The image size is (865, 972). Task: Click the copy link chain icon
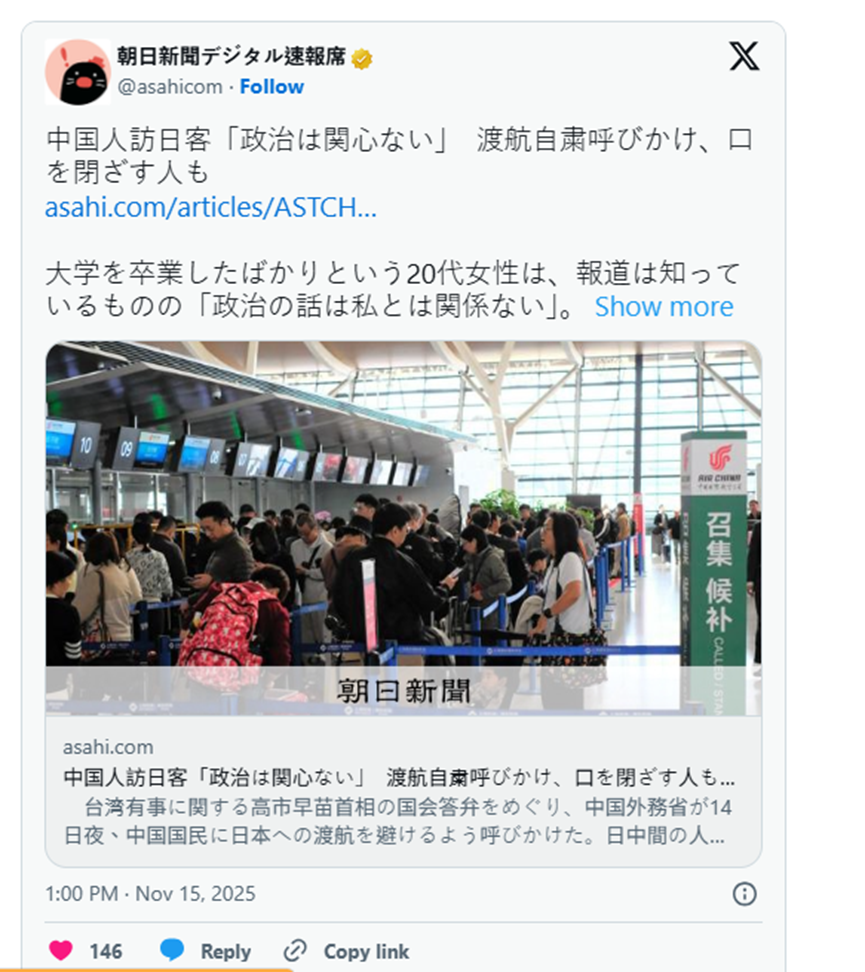pos(295,950)
